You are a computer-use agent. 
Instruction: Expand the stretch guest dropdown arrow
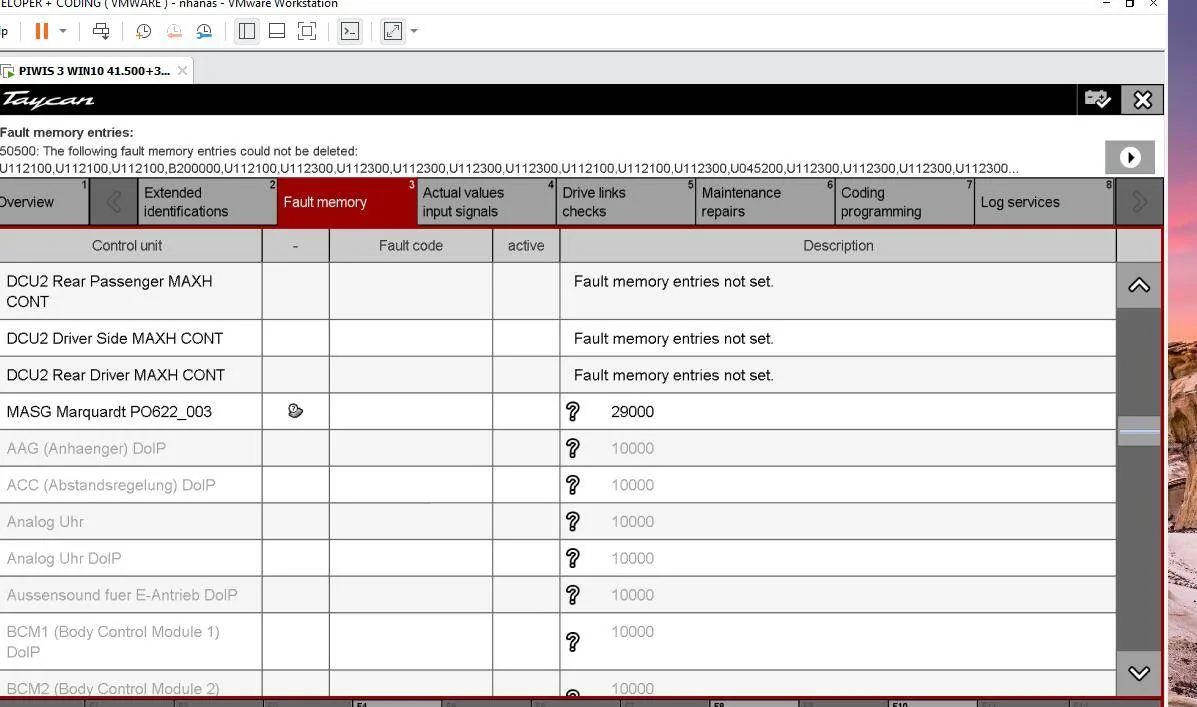click(415, 31)
